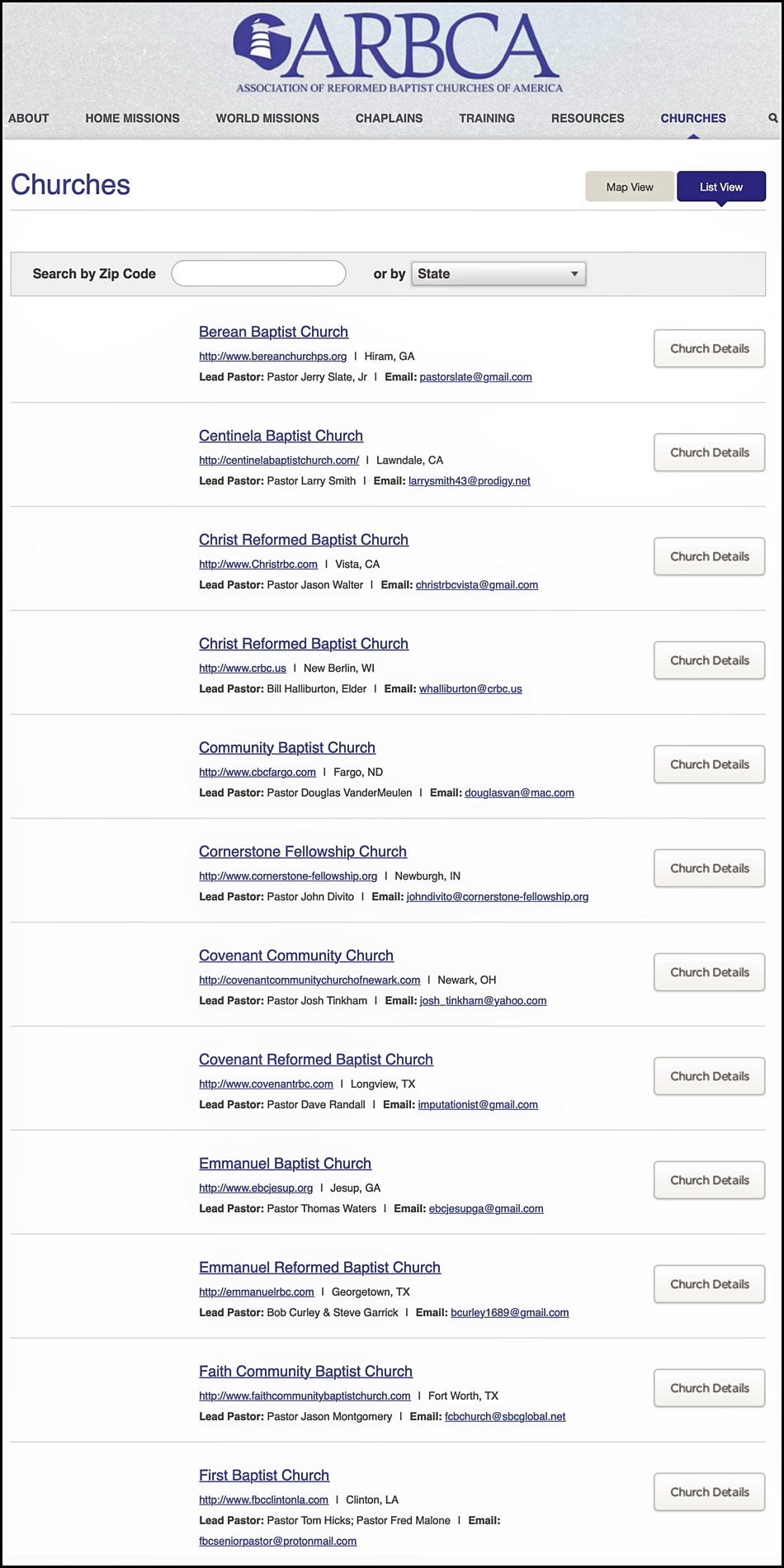Open the State dropdown
This screenshot has height=1568, width=784.
pyautogui.click(x=498, y=274)
